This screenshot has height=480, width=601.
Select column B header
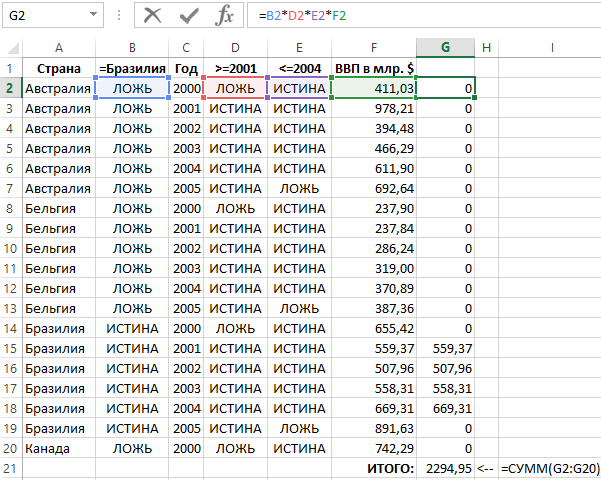click(x=133, y=48)
